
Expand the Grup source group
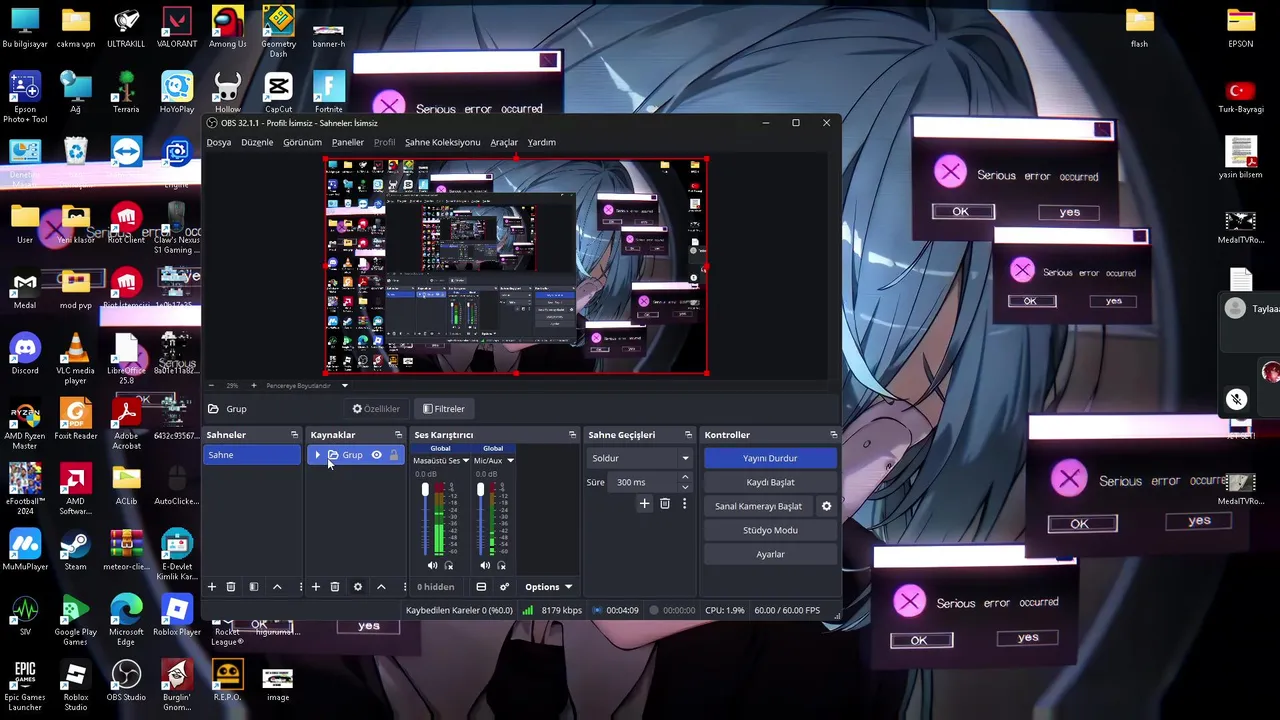[318, 455]
